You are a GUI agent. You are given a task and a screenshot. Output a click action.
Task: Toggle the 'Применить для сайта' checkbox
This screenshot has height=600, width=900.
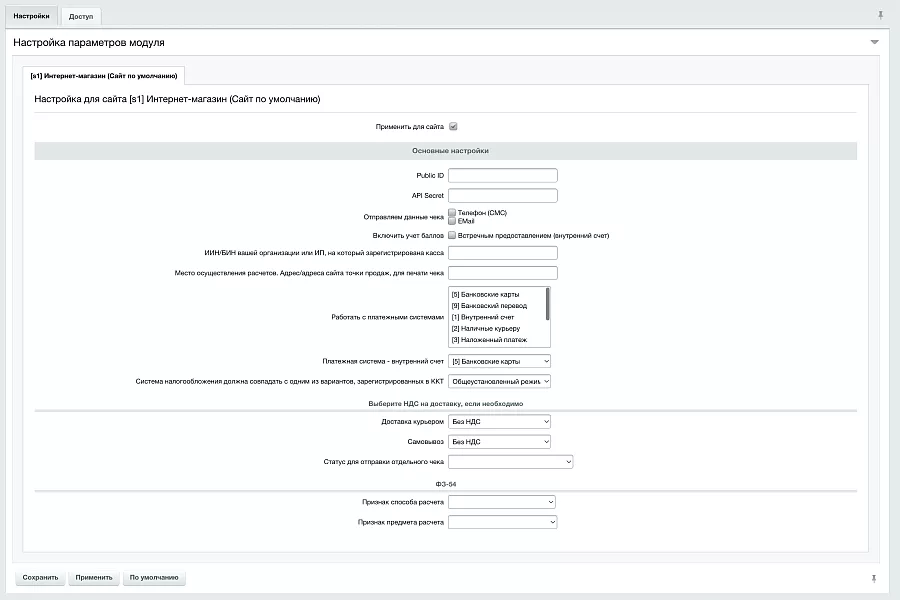point(453,126)
